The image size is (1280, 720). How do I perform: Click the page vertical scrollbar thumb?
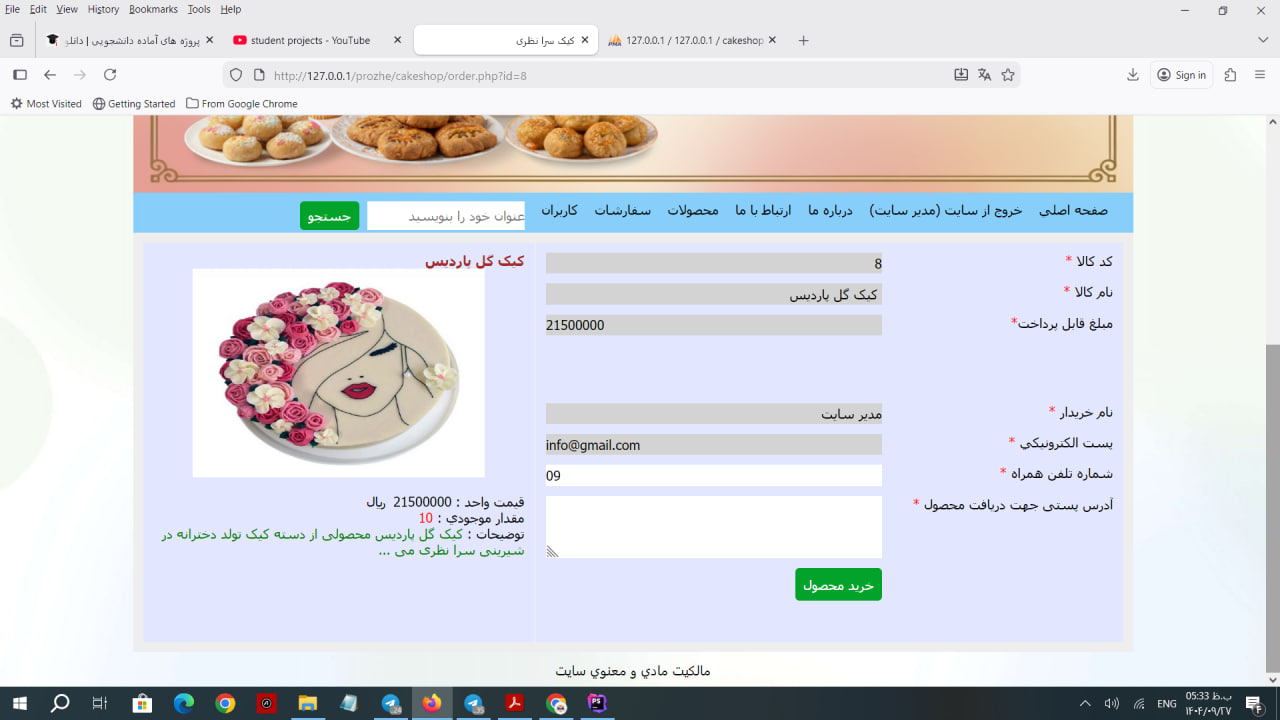[1272, 508]
